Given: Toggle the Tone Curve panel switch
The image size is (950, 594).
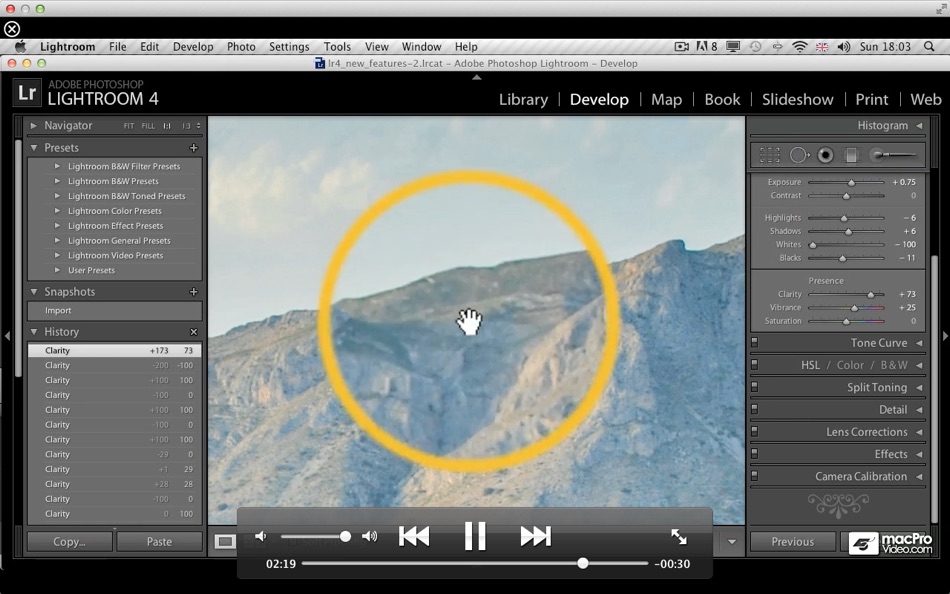Looking at the screenshot, I should 755,342.
